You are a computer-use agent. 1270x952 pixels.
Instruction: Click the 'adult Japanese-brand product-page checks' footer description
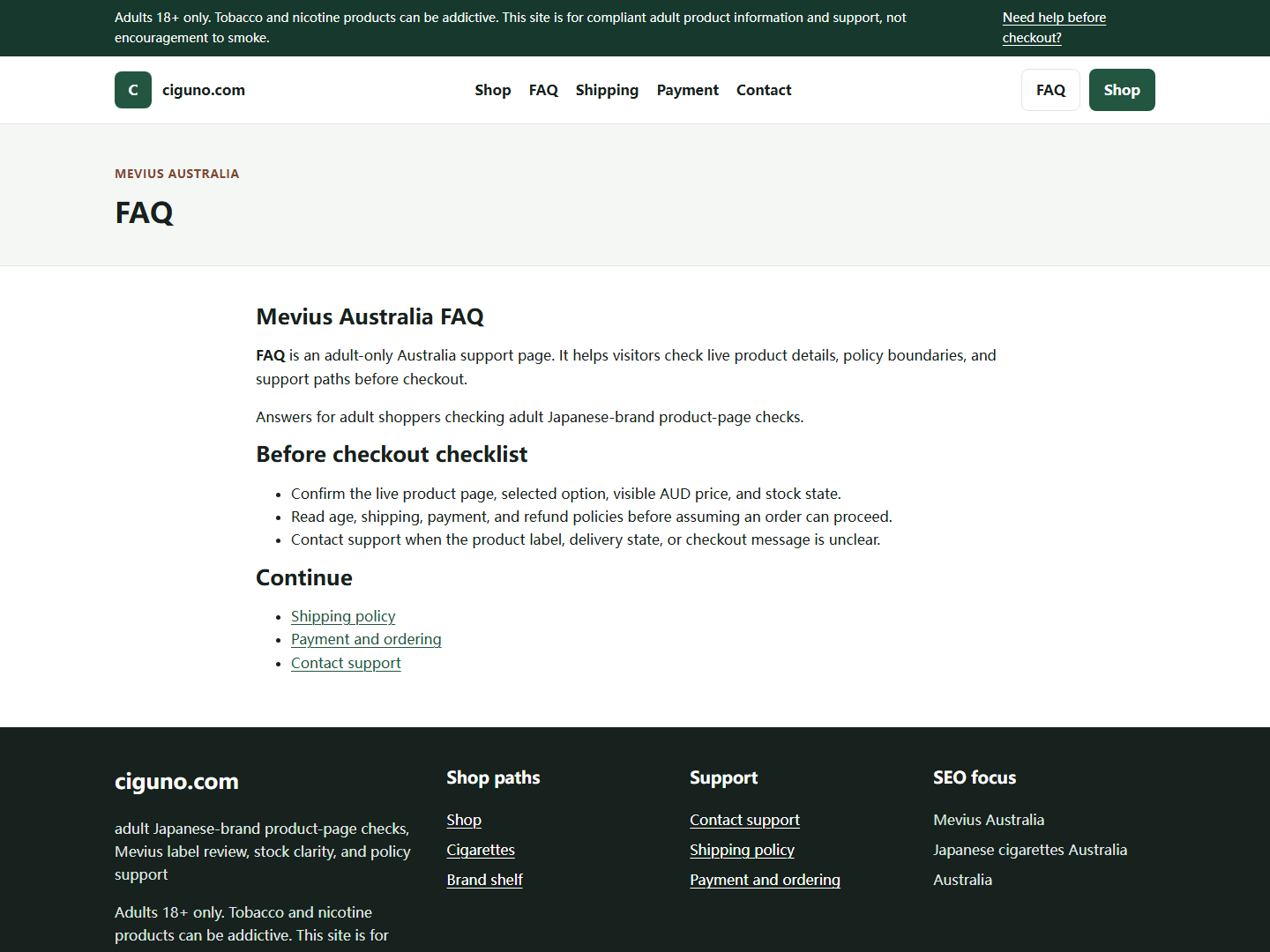(263, 852)
